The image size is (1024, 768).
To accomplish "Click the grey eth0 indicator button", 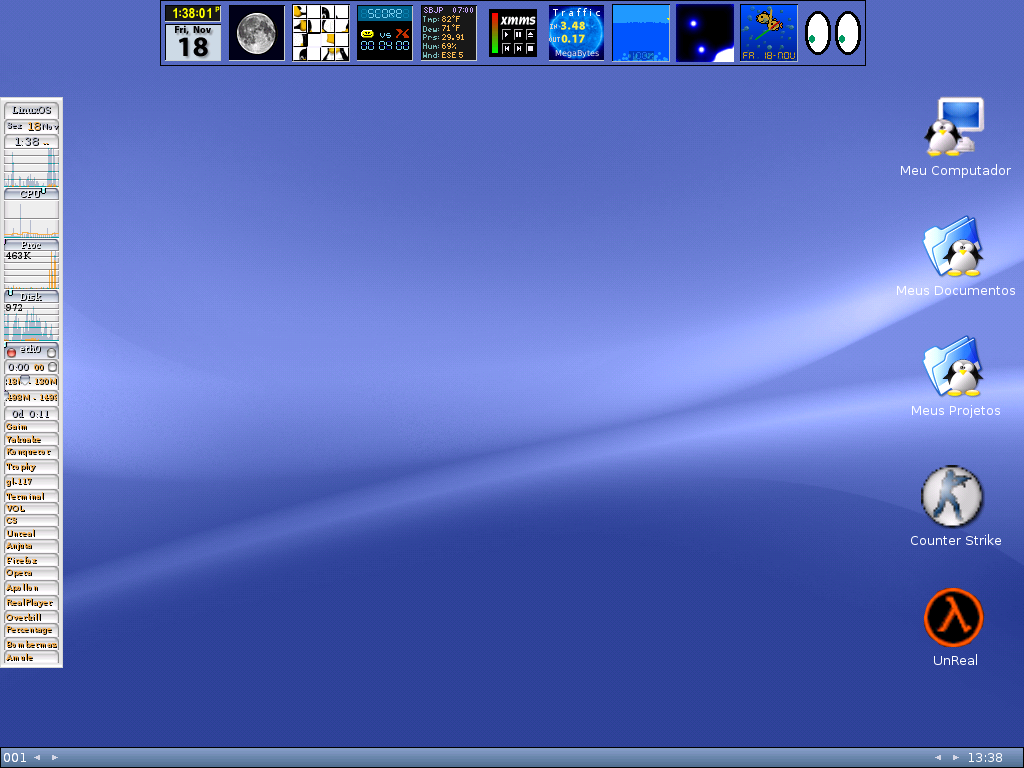I will pos(52,353).
